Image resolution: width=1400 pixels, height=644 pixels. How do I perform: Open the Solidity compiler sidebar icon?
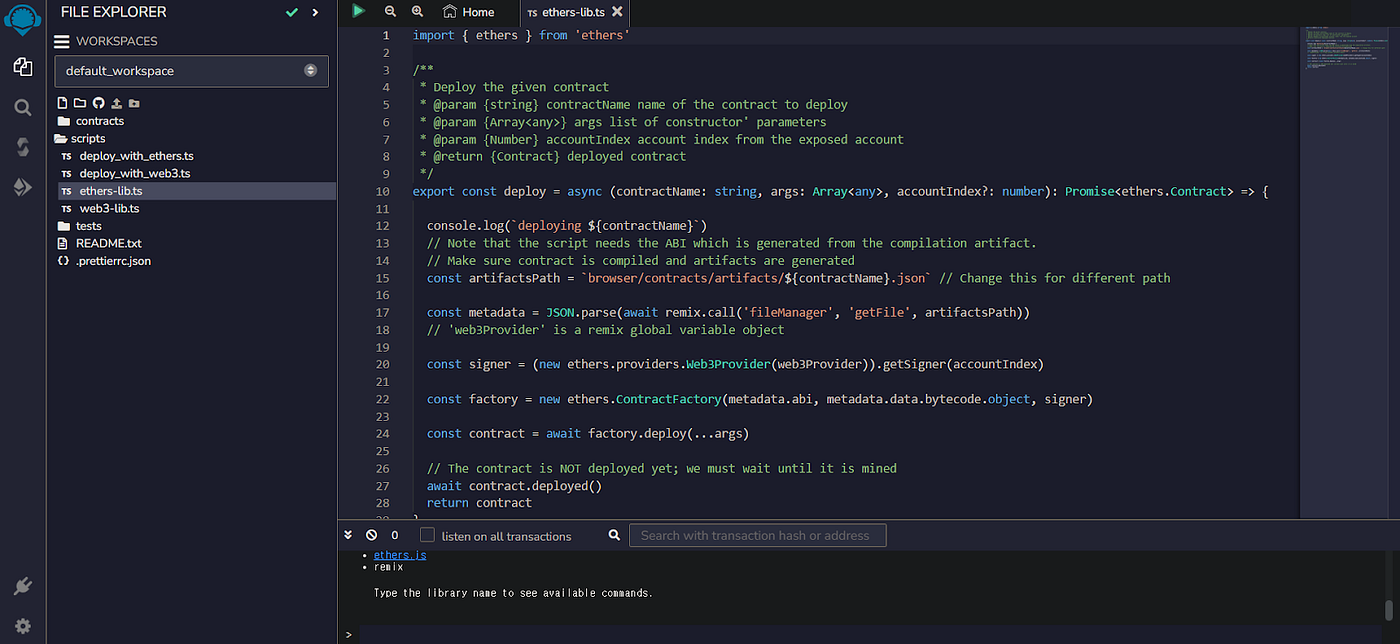pyautogui.click(x=22, y=147)
